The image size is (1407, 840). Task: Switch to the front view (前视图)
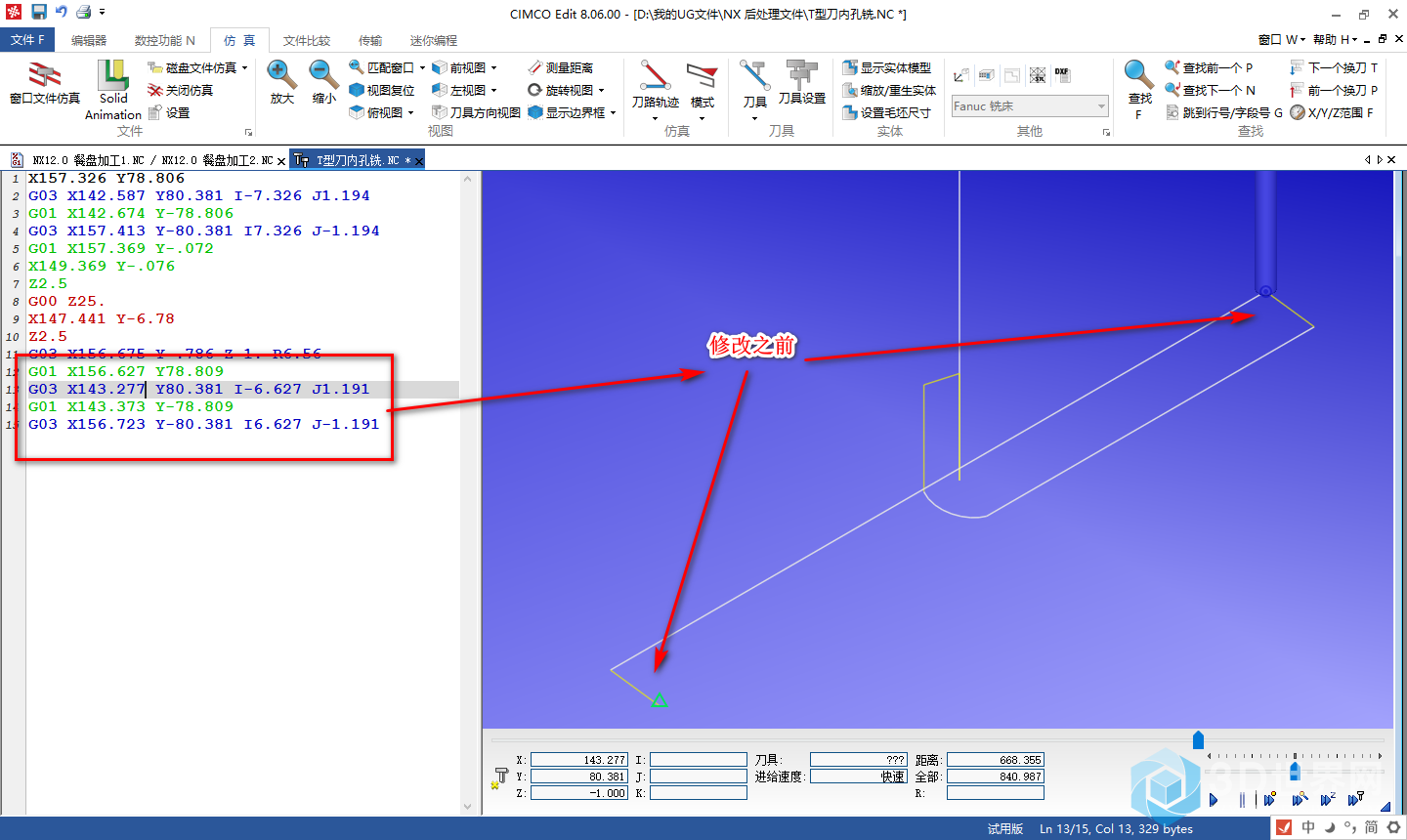coord(459,67)
